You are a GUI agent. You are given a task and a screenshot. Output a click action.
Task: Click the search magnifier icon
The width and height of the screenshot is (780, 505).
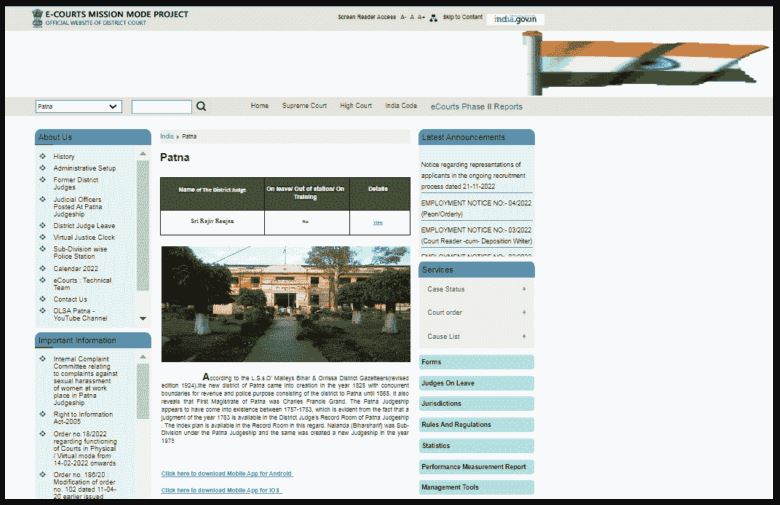tap(201, 106)
